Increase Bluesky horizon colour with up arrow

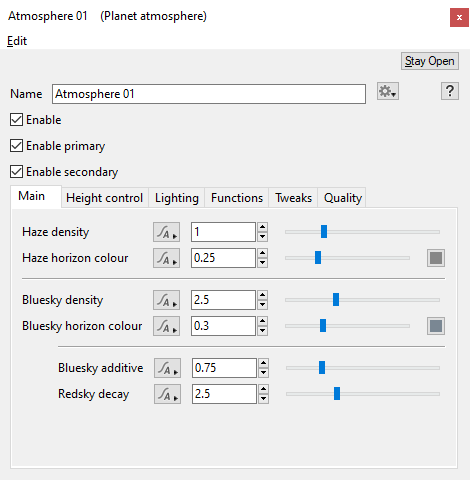(263, 321)
